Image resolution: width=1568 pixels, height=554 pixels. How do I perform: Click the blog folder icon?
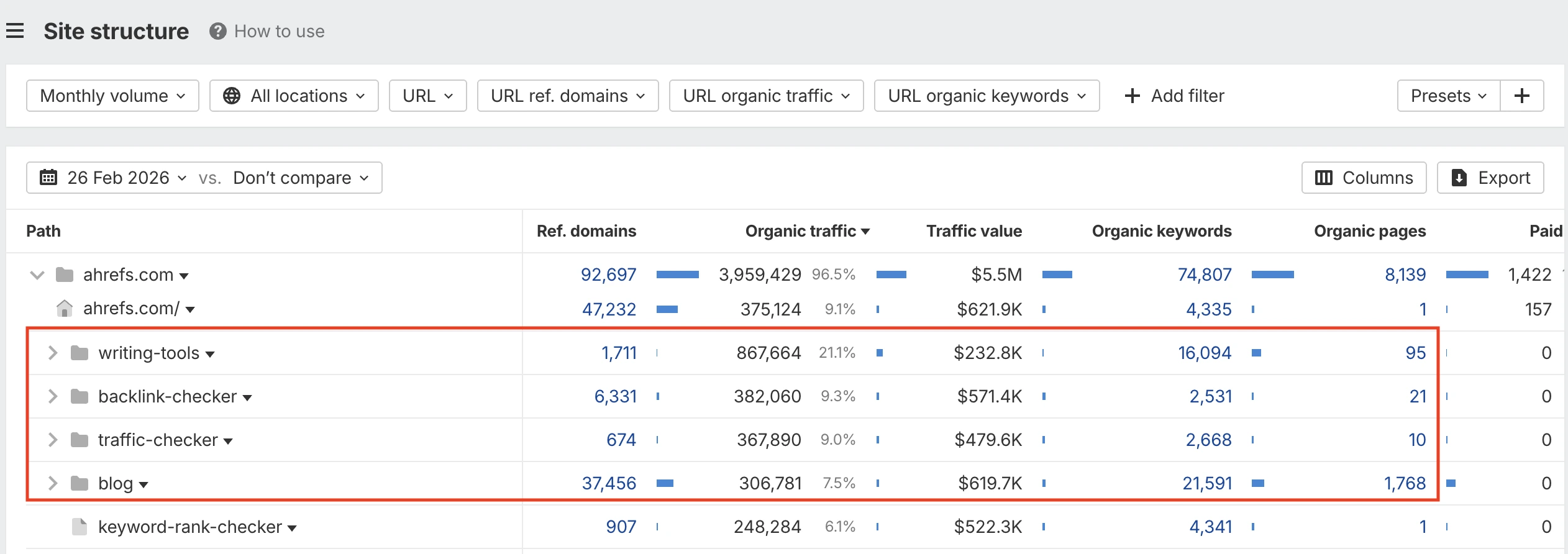coord(80,483)
